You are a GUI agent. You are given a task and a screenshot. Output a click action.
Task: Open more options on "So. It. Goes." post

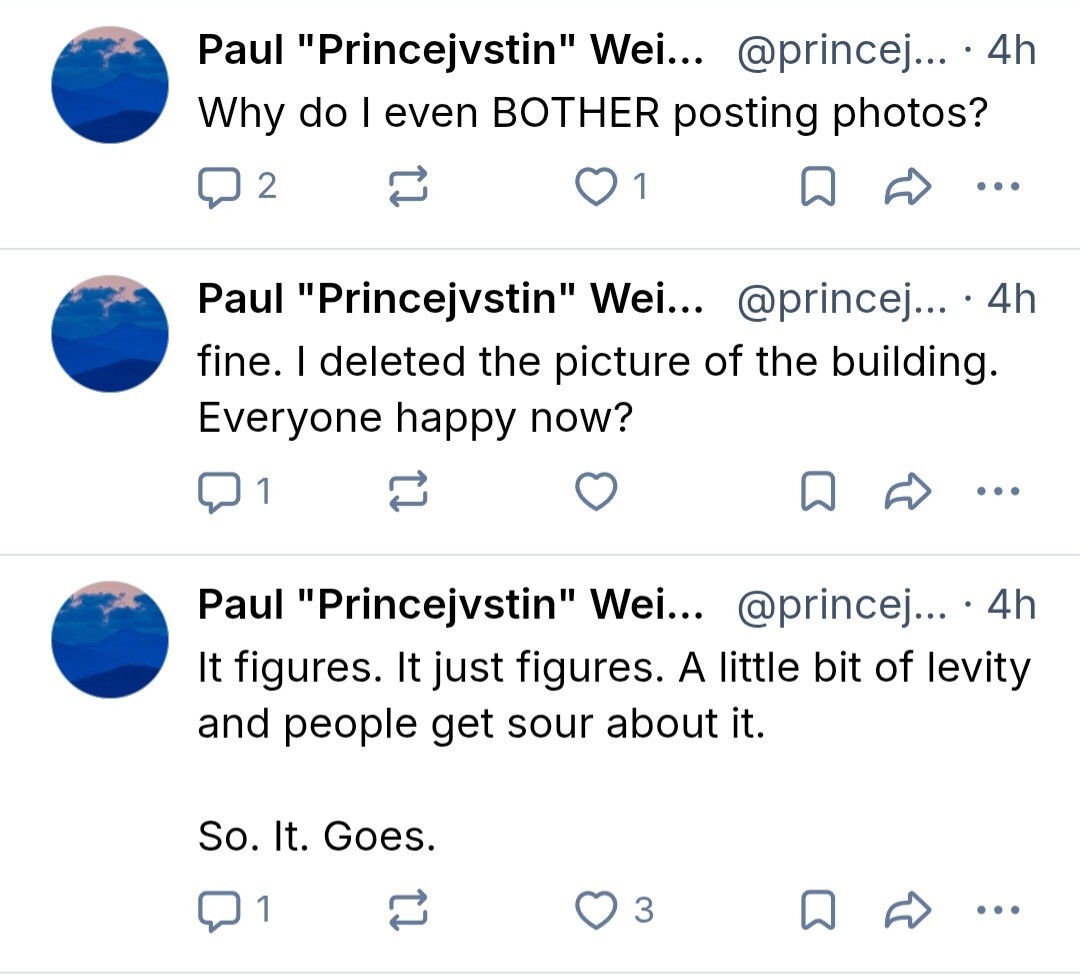point(997,910)
